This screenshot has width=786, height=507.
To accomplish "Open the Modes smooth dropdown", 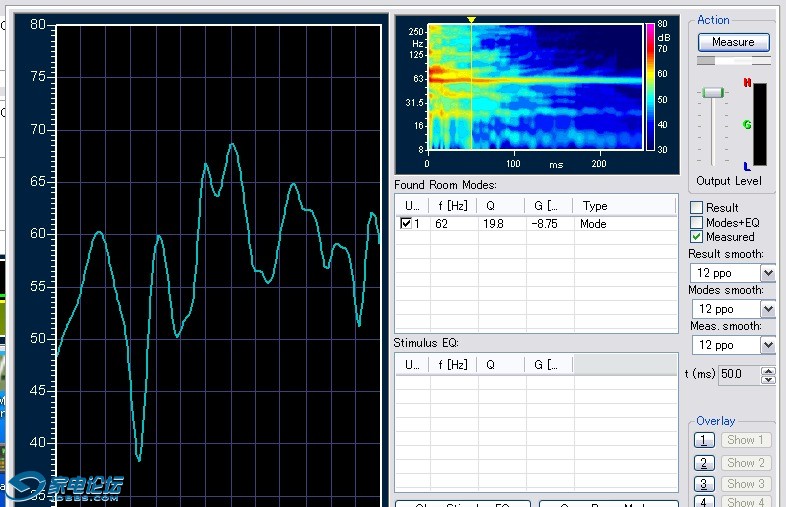I will (x=767, y=309).
